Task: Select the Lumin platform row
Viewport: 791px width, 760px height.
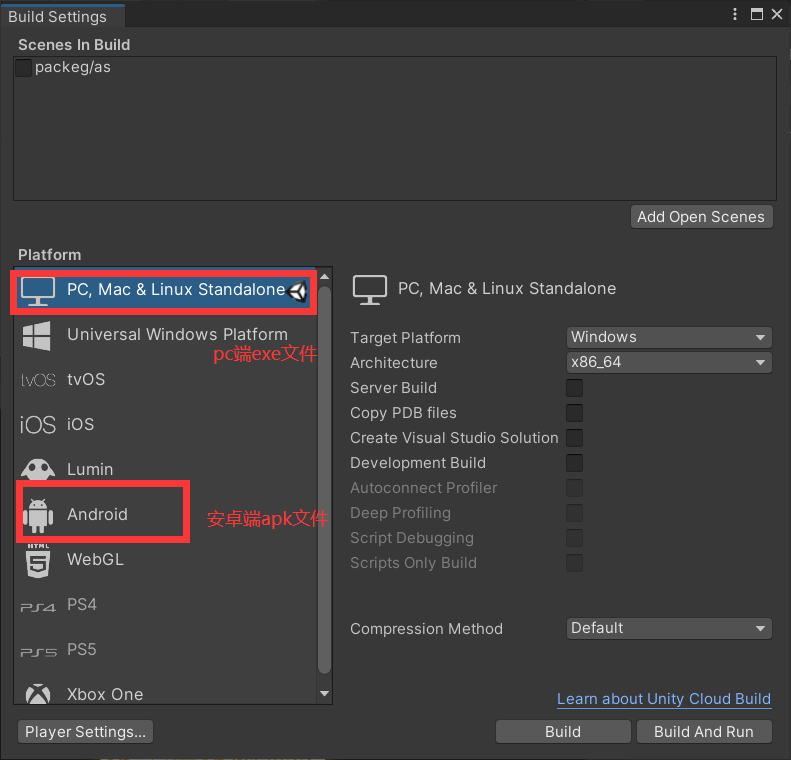Action: point(166,470)
